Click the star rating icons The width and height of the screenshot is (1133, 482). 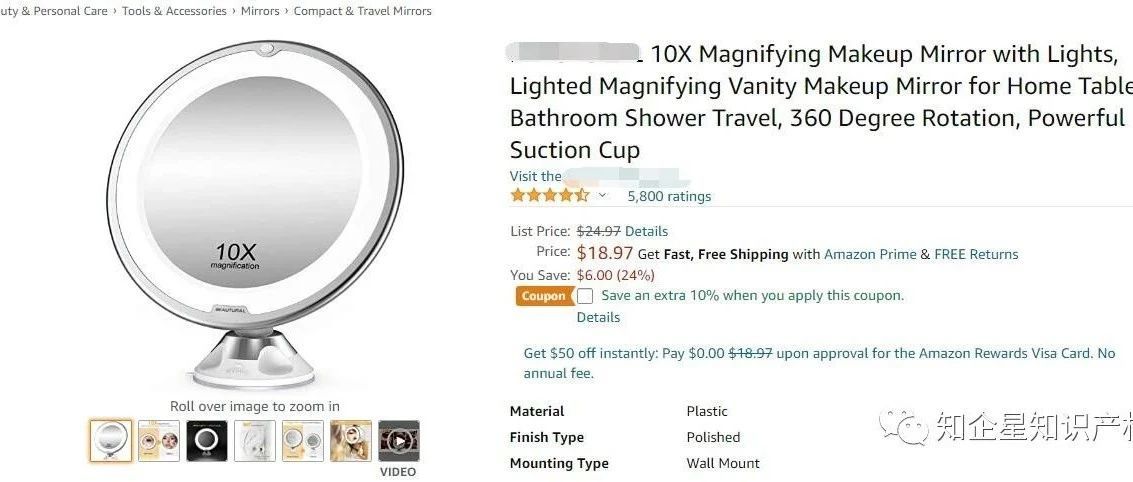tap(549, 196)
